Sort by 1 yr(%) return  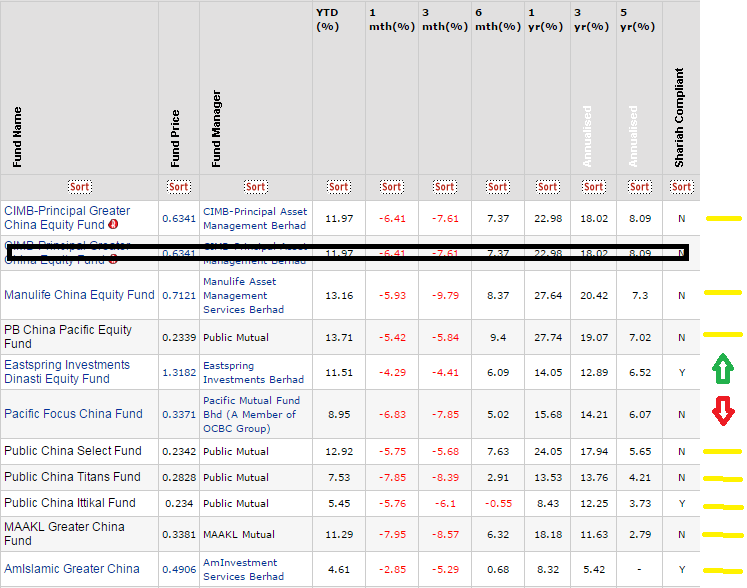[547, 187]
